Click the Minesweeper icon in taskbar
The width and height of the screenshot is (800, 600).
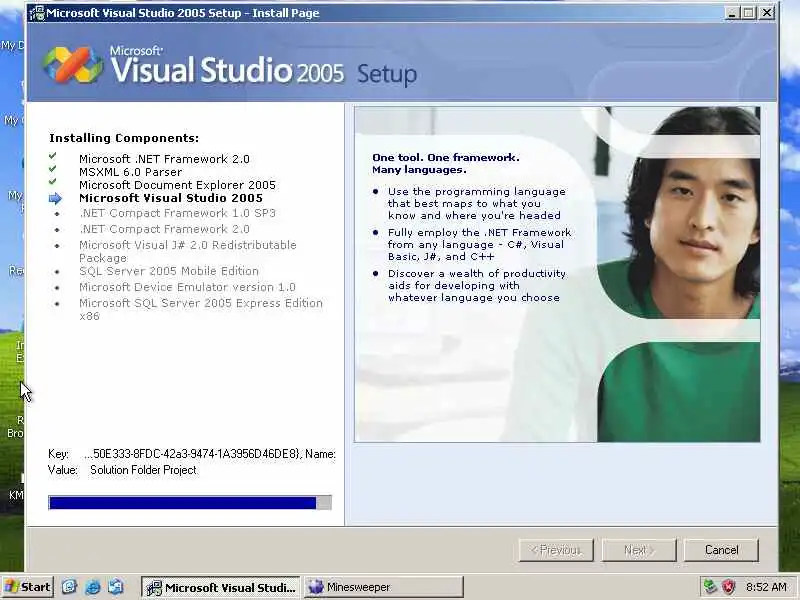pos(316,587)
